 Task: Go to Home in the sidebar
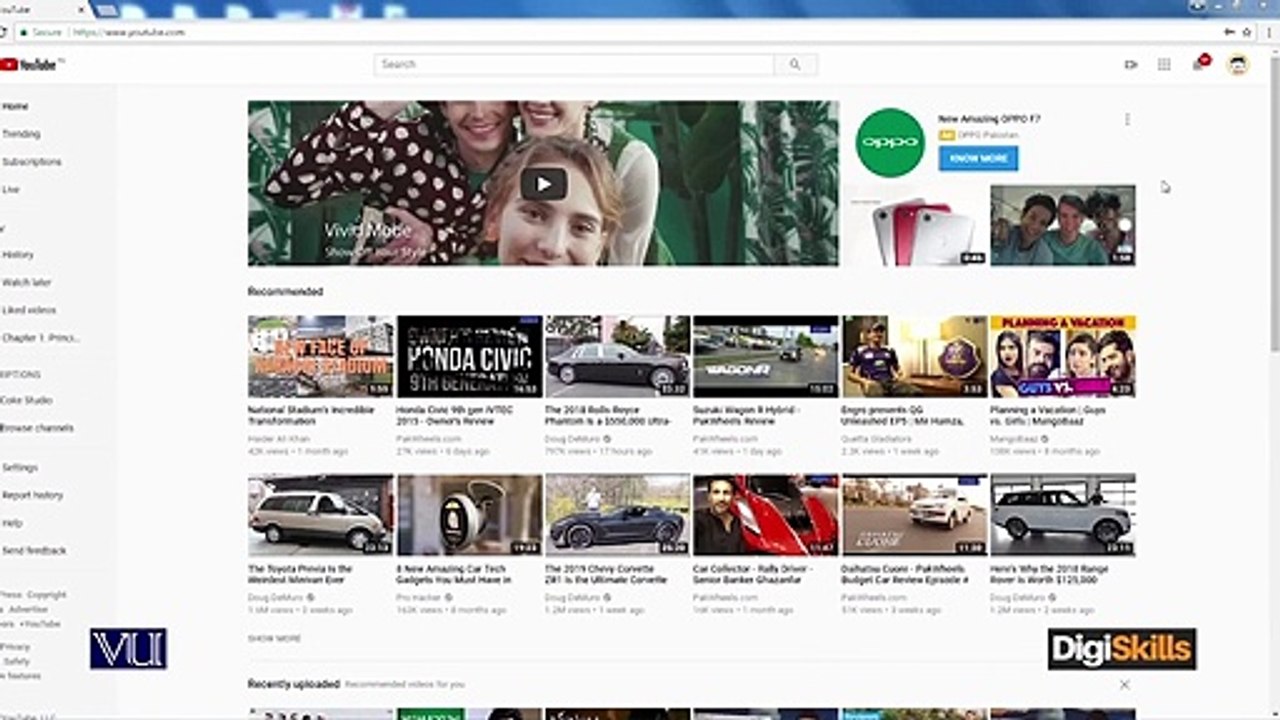pyautogui.click(x=16, y=106)
